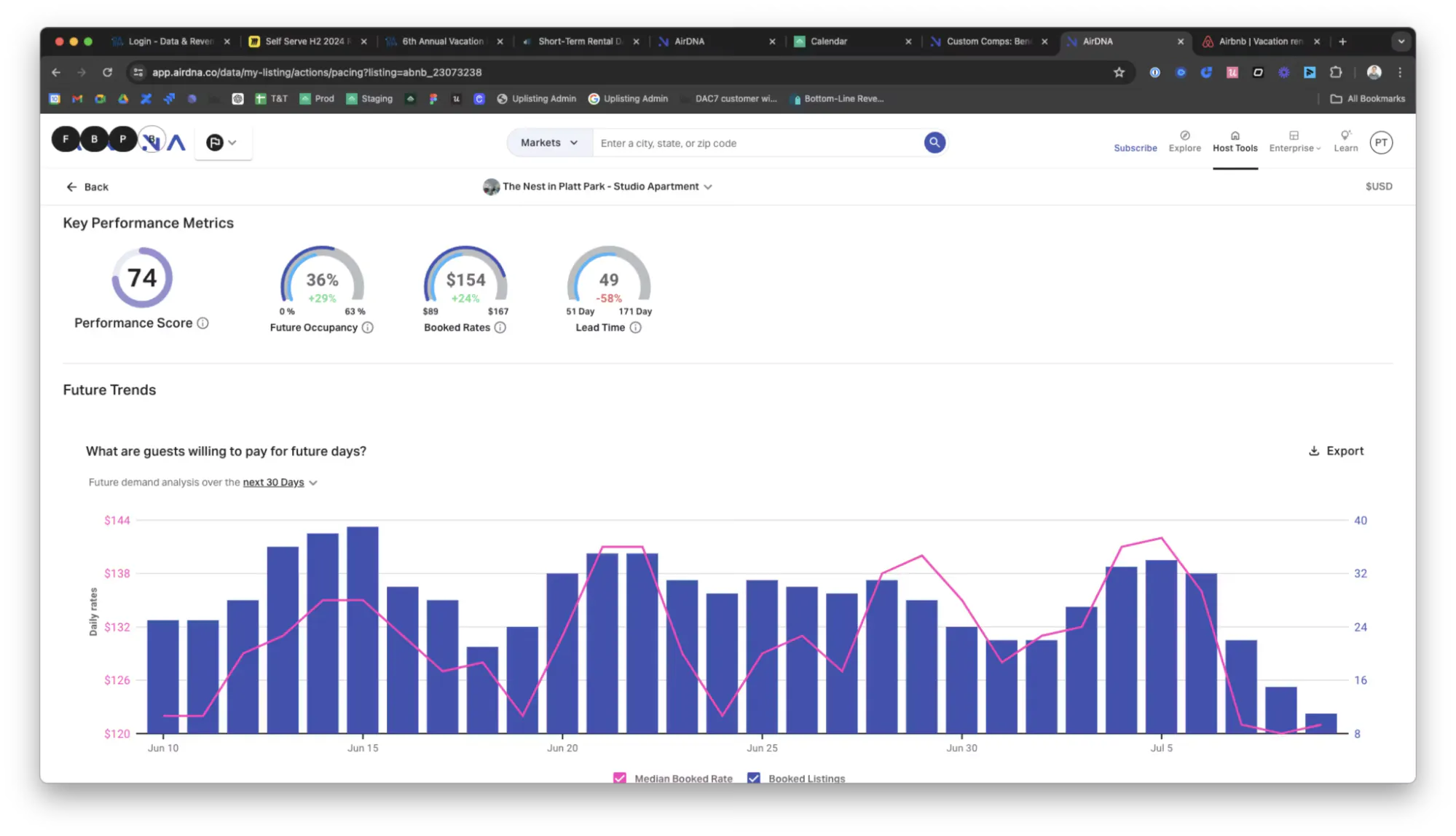Click the Lead Time info icon
The height and width of the screenshot is (836, 1456).
coord(635,328)
